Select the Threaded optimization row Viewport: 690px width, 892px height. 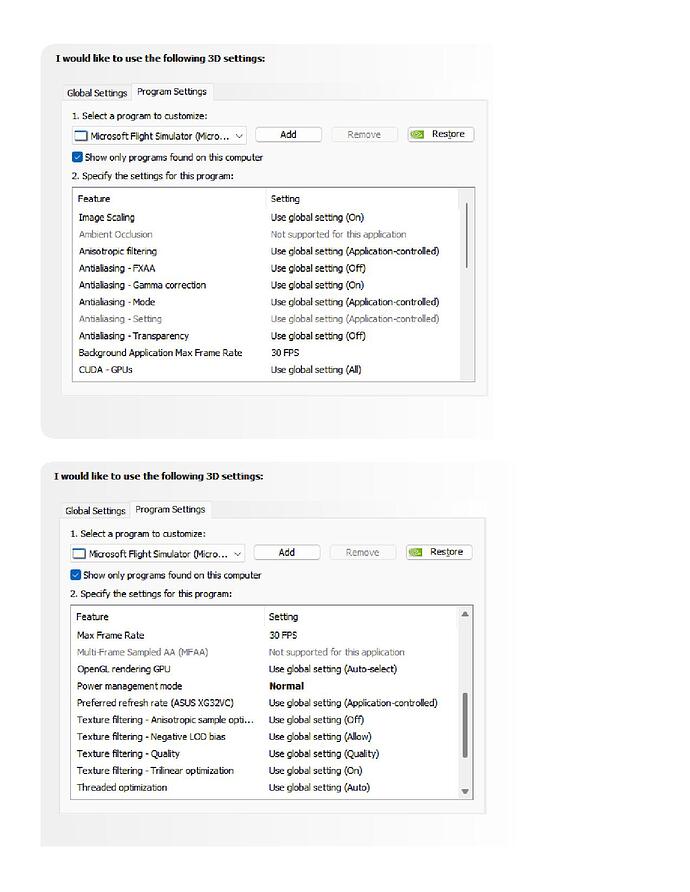tap(264, 788)
